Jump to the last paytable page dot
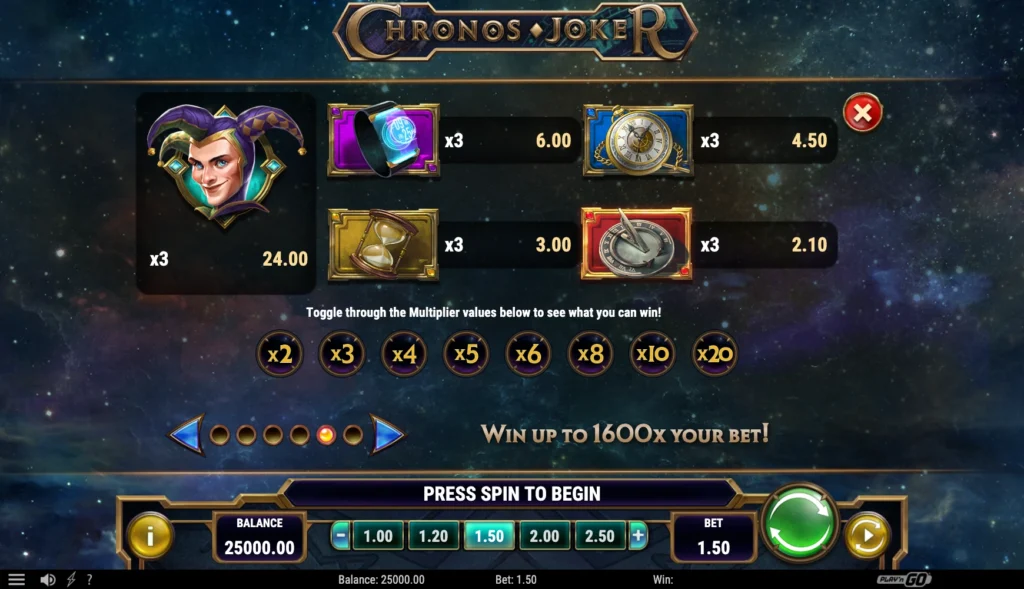Image resolution: width=1024 pixels, height=589 pixels. [353, 435]
